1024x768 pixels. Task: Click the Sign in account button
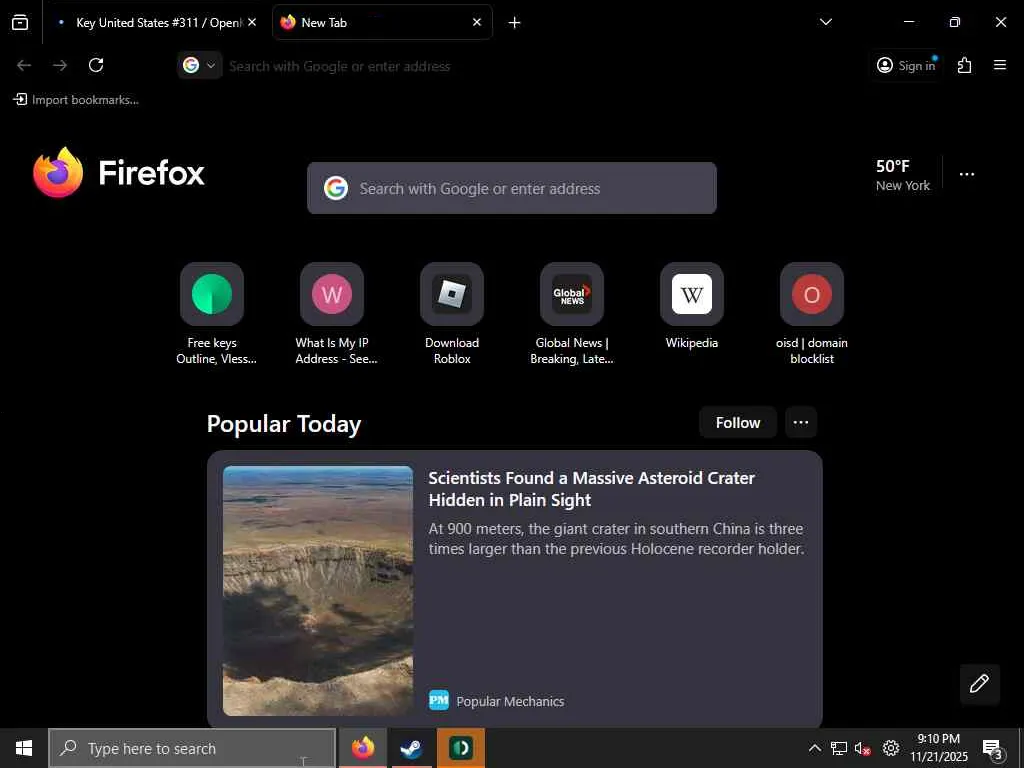[906, 65]
